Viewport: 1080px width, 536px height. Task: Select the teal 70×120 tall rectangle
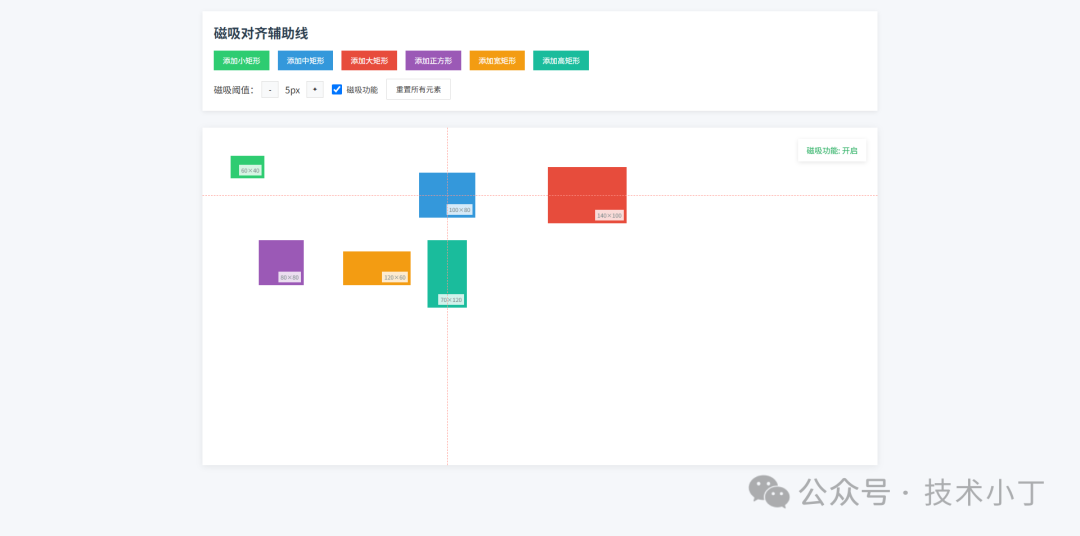tap(447, 273)
